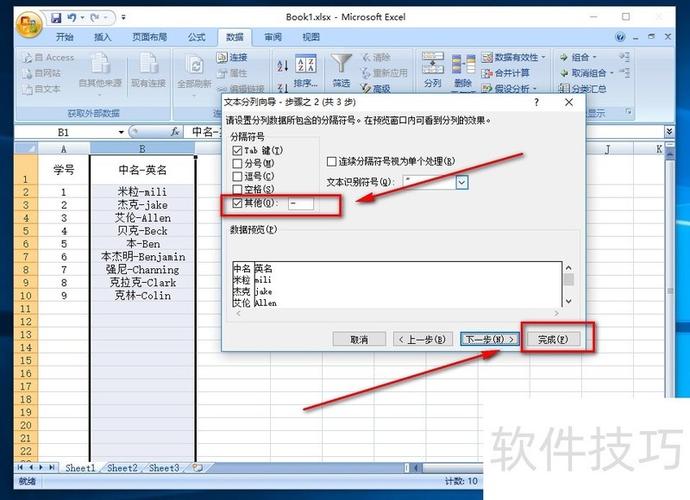The height and width of the screenshot is (500, 690).
Task: Click 重新应用 filter option
Action: 385,73
